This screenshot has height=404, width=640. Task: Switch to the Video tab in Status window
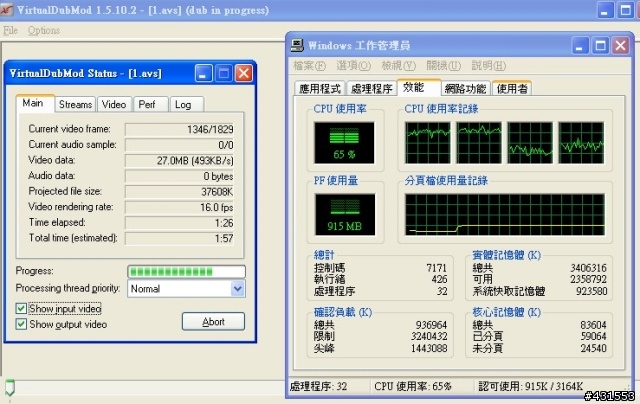[114, 104]
